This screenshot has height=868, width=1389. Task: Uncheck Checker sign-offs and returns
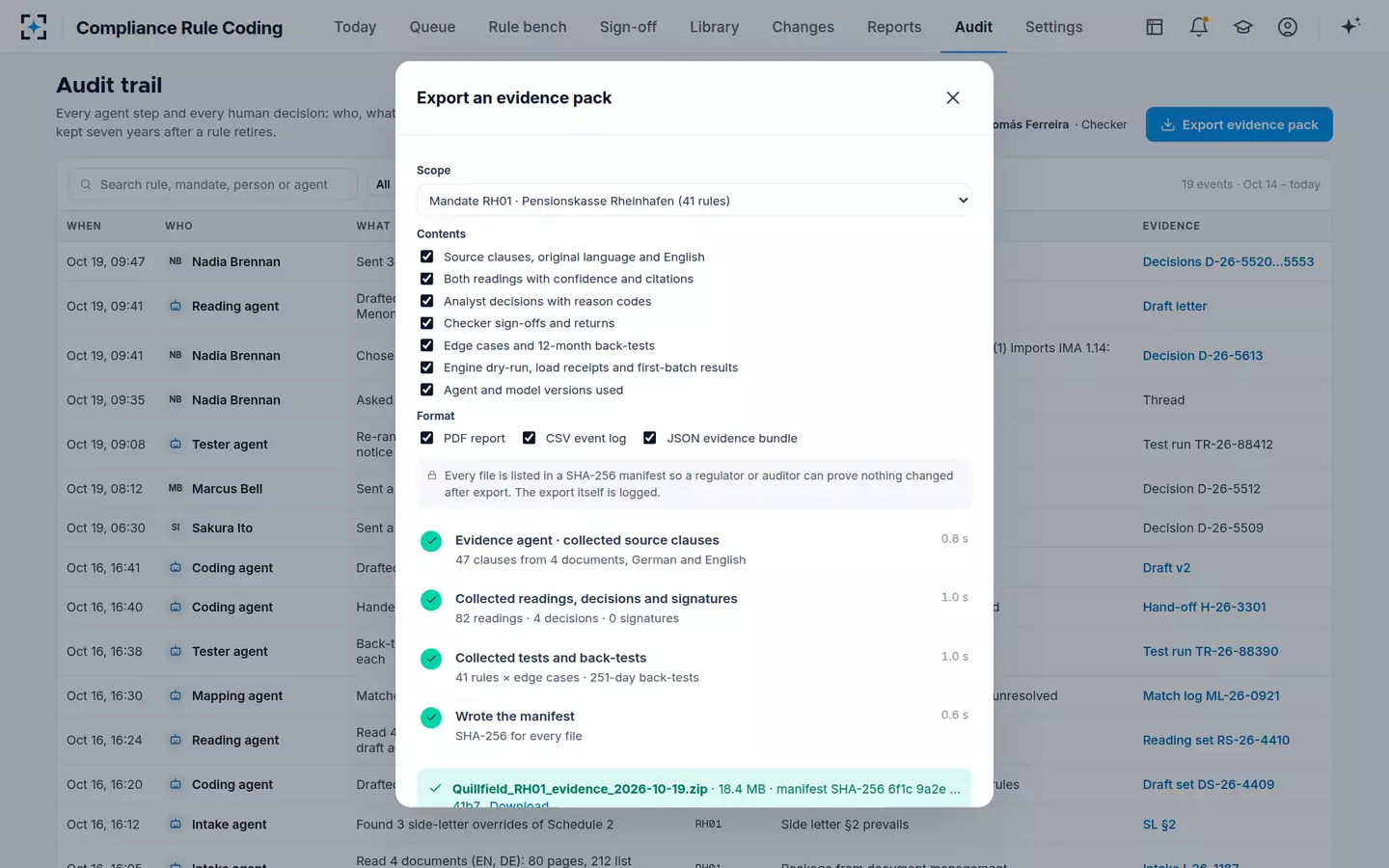[x=426, y=323]
